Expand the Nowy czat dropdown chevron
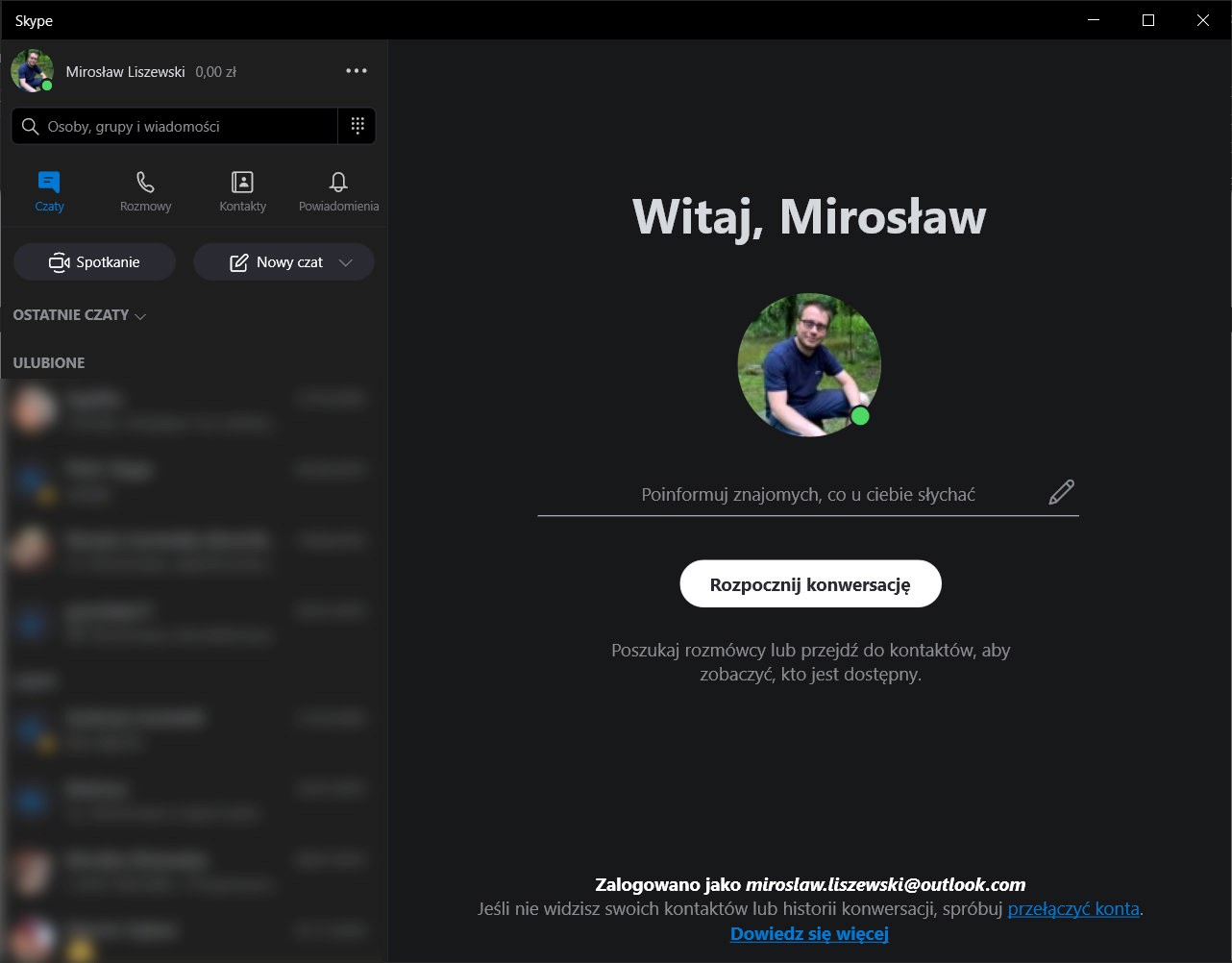Viewport: 1232px width, 963px height. coord(346,262)
